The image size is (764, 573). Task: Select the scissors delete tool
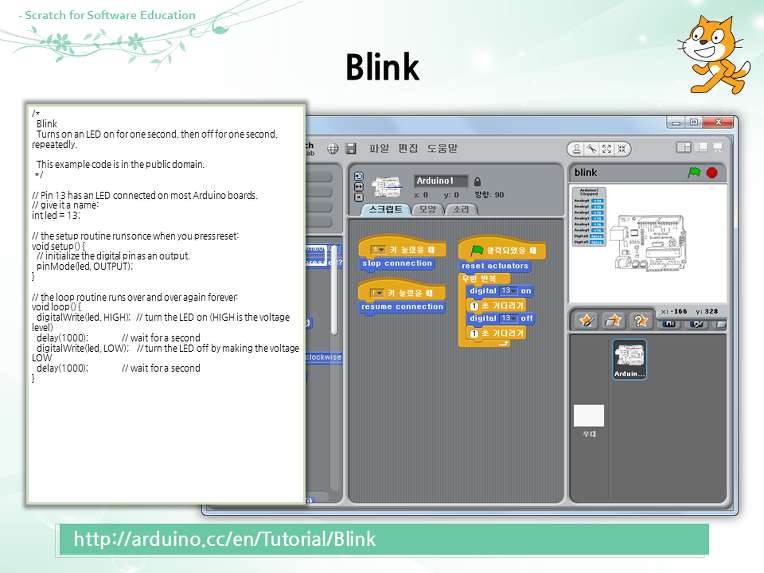592,149
